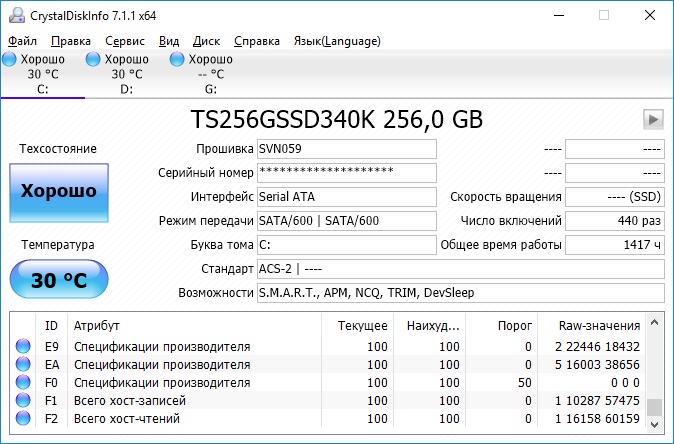Viewport: 674px width, 444px height.
Task: Open the Язык(Language) menu
Action: click(x=337, y=41)
